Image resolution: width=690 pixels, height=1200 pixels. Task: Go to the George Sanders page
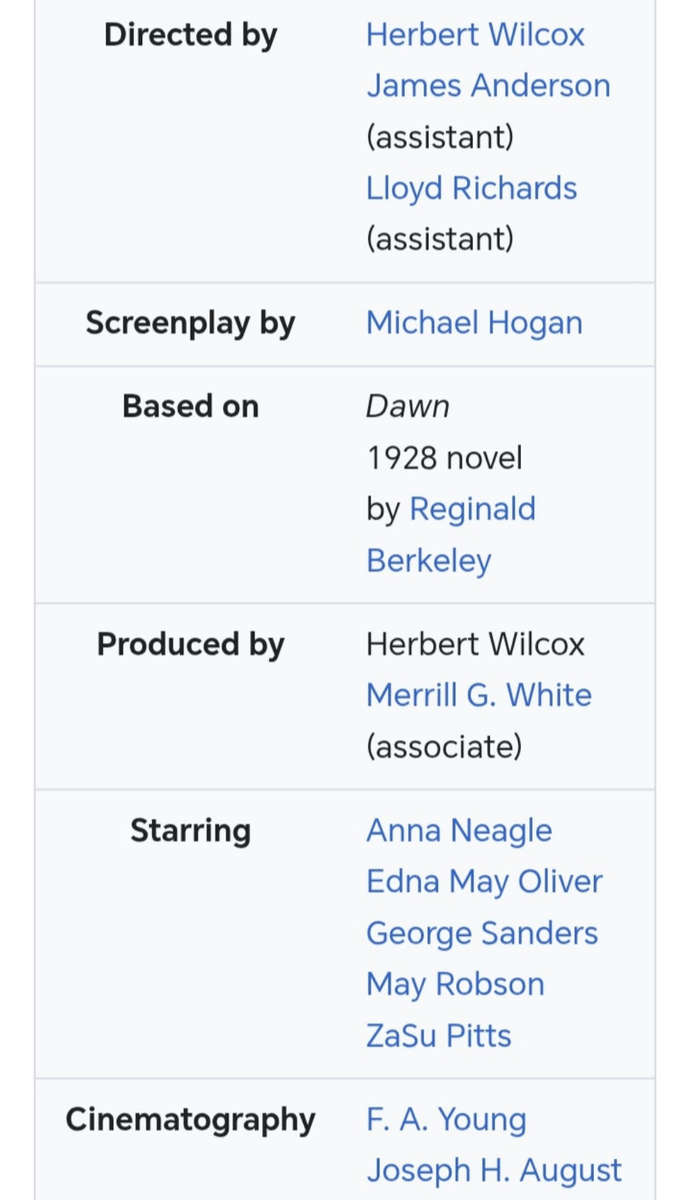click(481, 933)
